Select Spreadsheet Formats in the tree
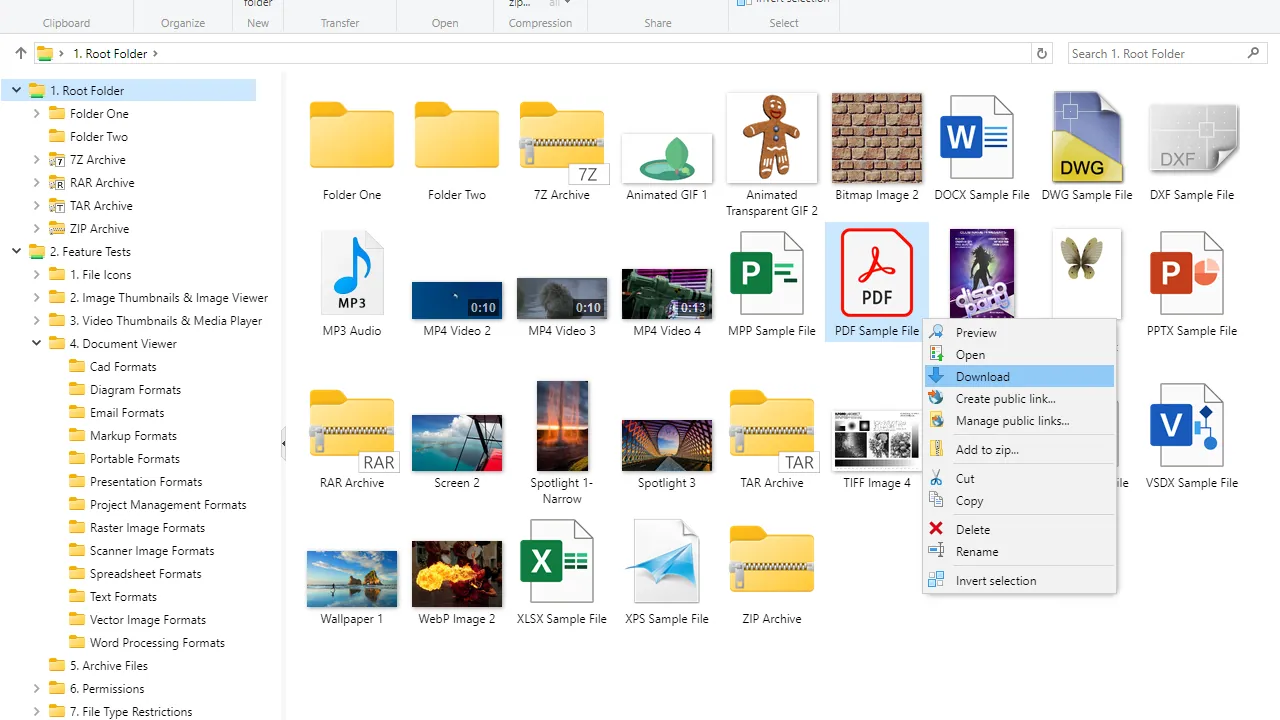The image size is (1280, 720). pyautogui.click(x=146, y=573)
